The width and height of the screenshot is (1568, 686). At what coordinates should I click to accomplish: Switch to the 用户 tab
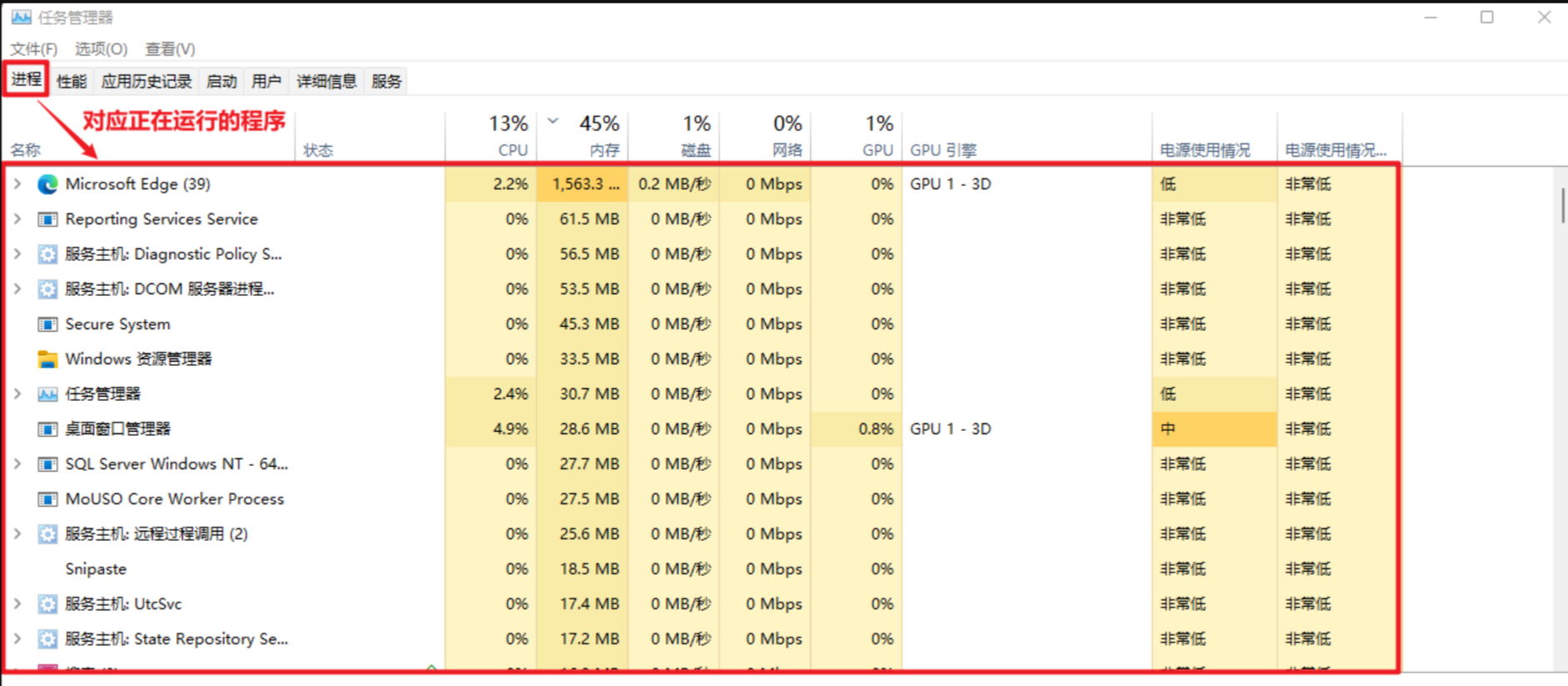coord(266,81)
